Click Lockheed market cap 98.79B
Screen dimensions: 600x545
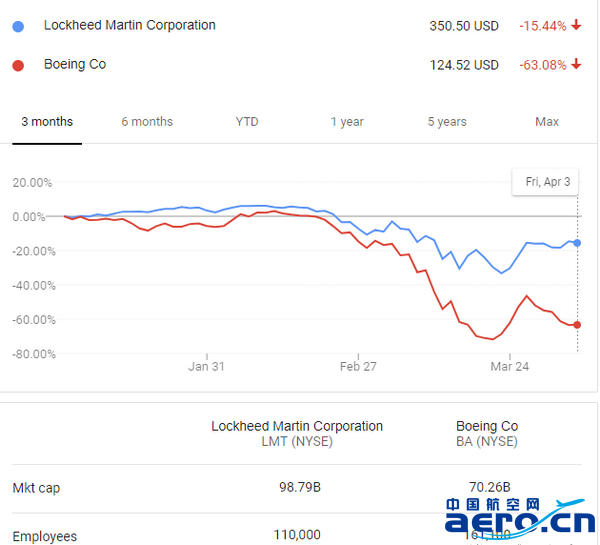(300, 487)
